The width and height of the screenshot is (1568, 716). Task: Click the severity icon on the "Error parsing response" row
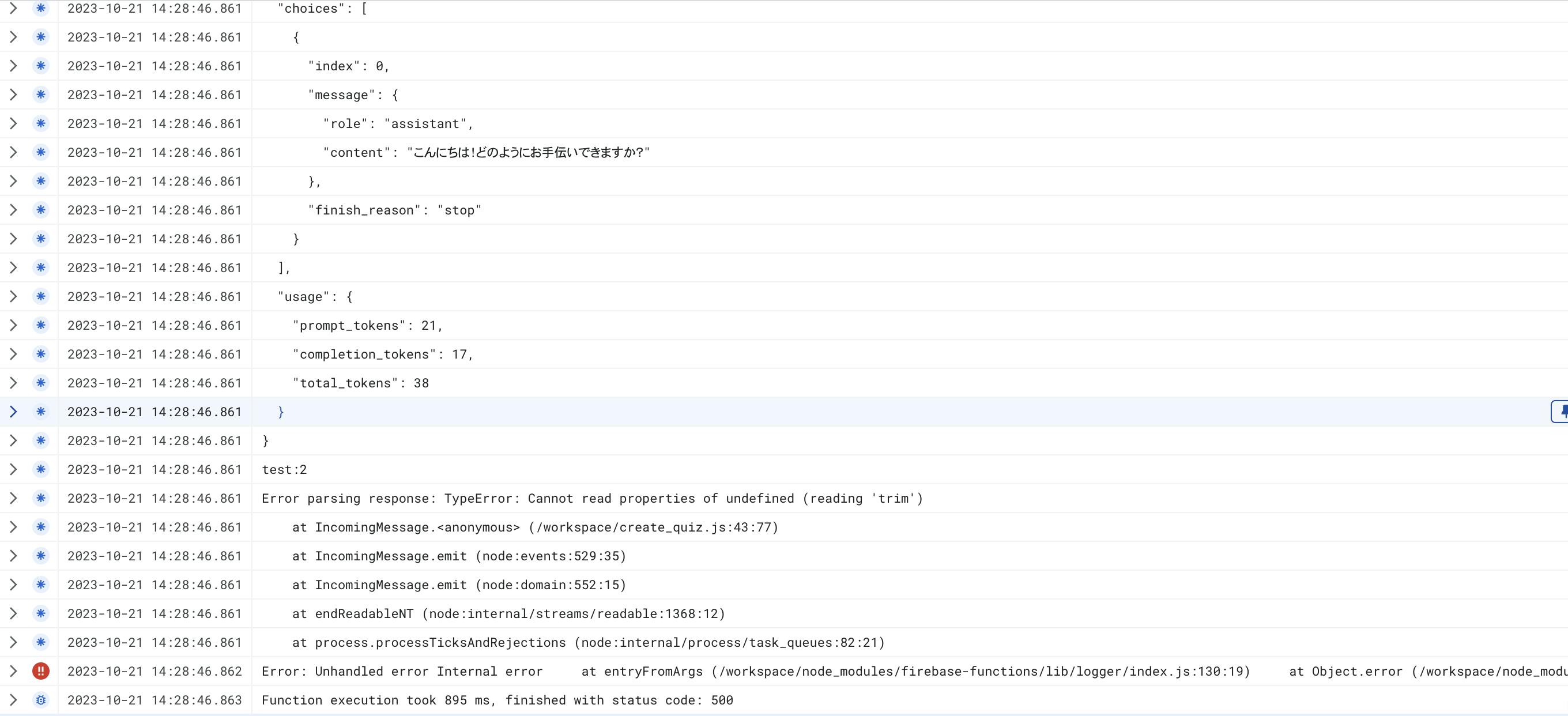(41, 498)
